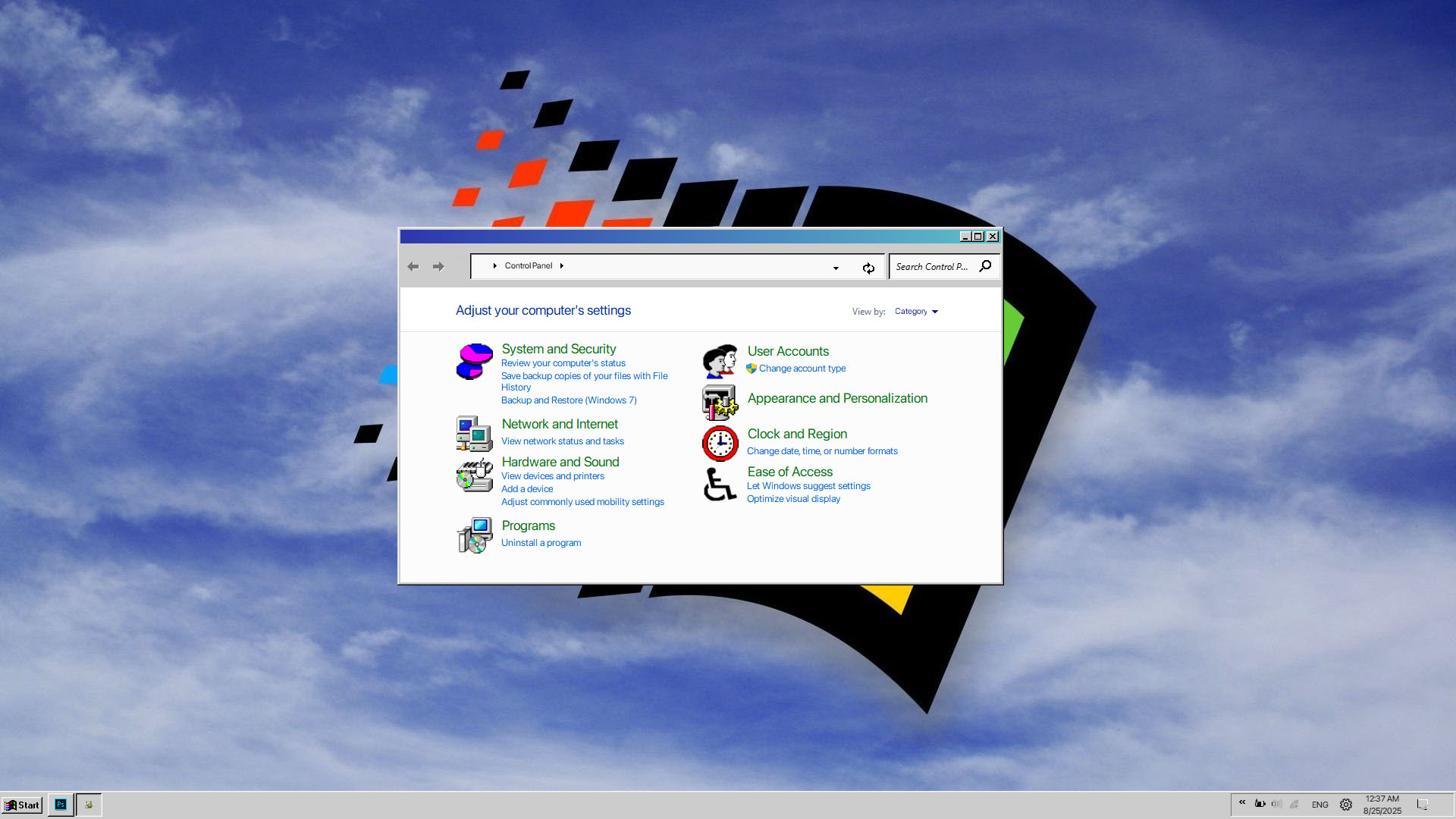Open the Change account type link
Viewport: 1456px width, 819px height.
tap(802, 369)
